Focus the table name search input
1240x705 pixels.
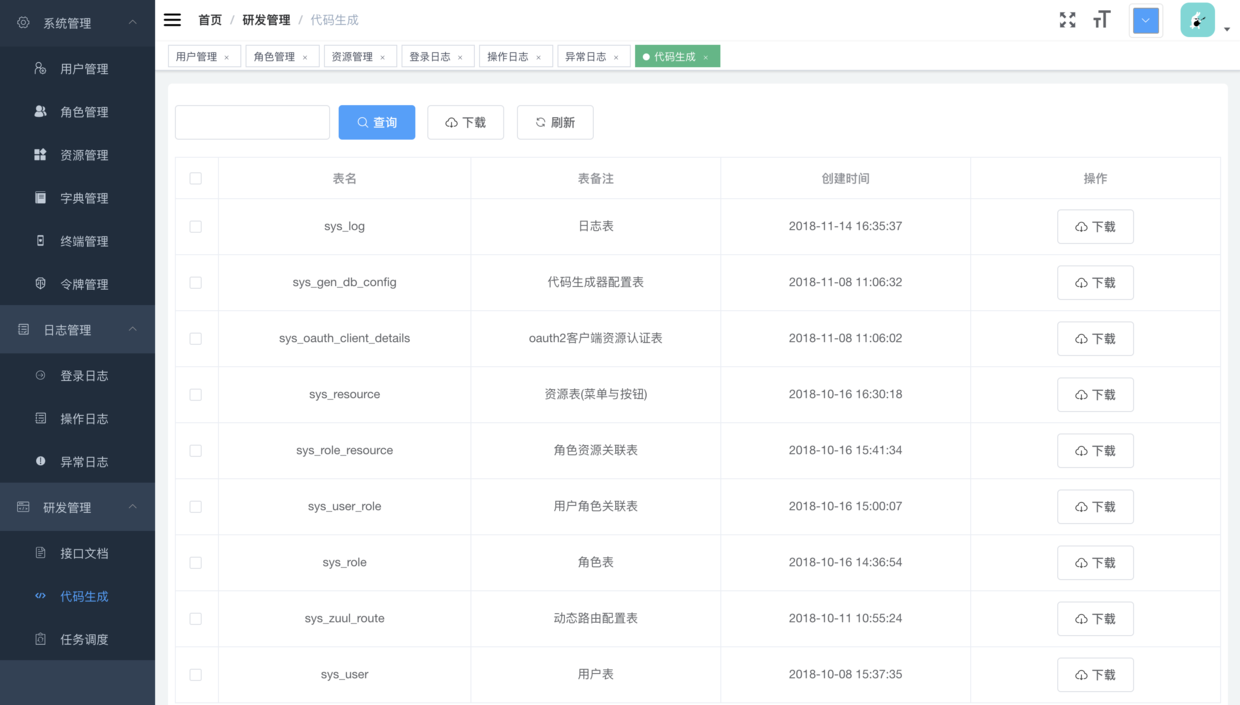(x=252, y=122)
